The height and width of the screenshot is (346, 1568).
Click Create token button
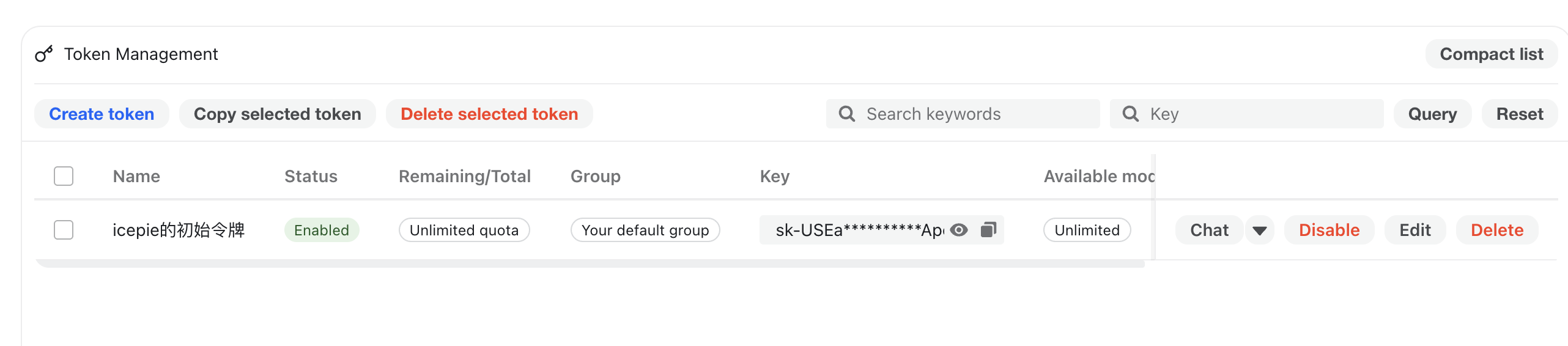[102, 114]
